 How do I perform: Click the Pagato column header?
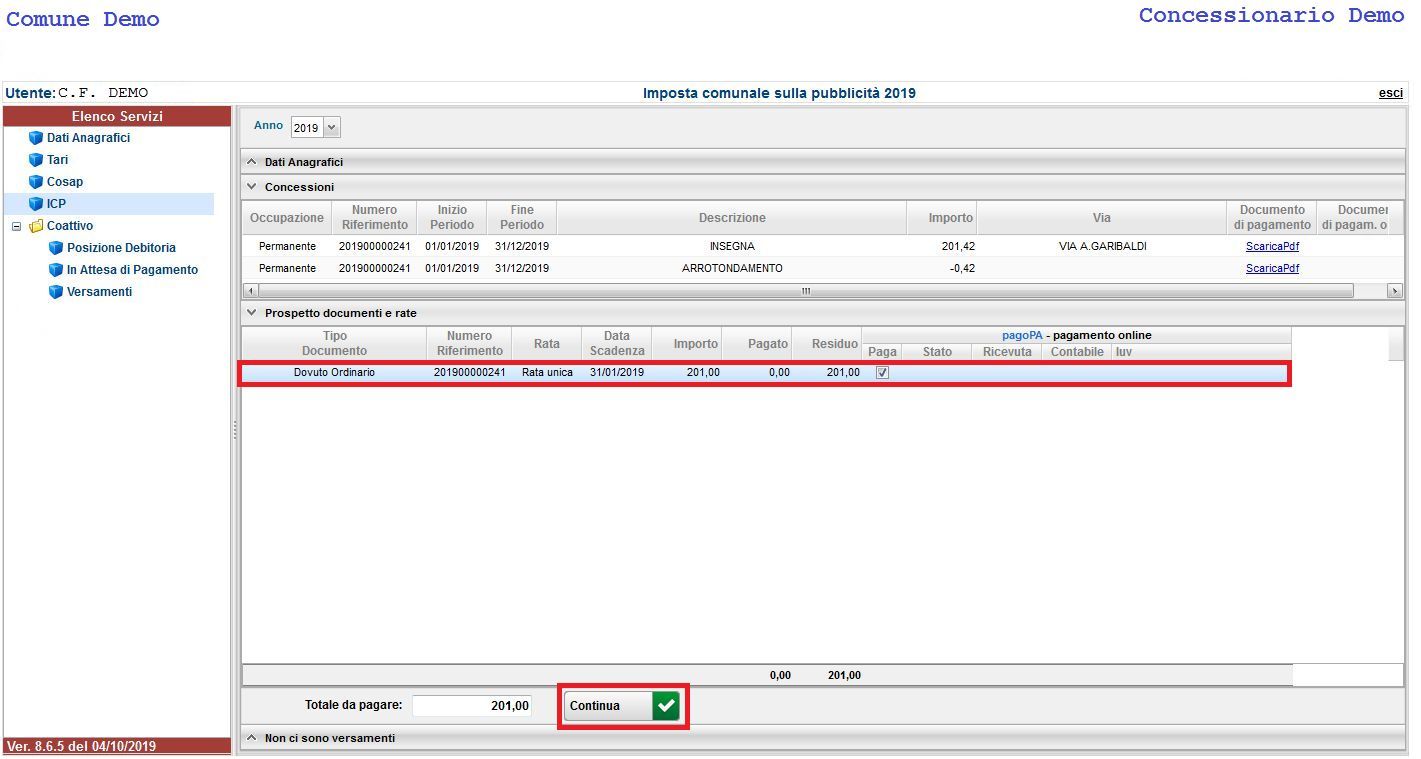tap(757, 344)
